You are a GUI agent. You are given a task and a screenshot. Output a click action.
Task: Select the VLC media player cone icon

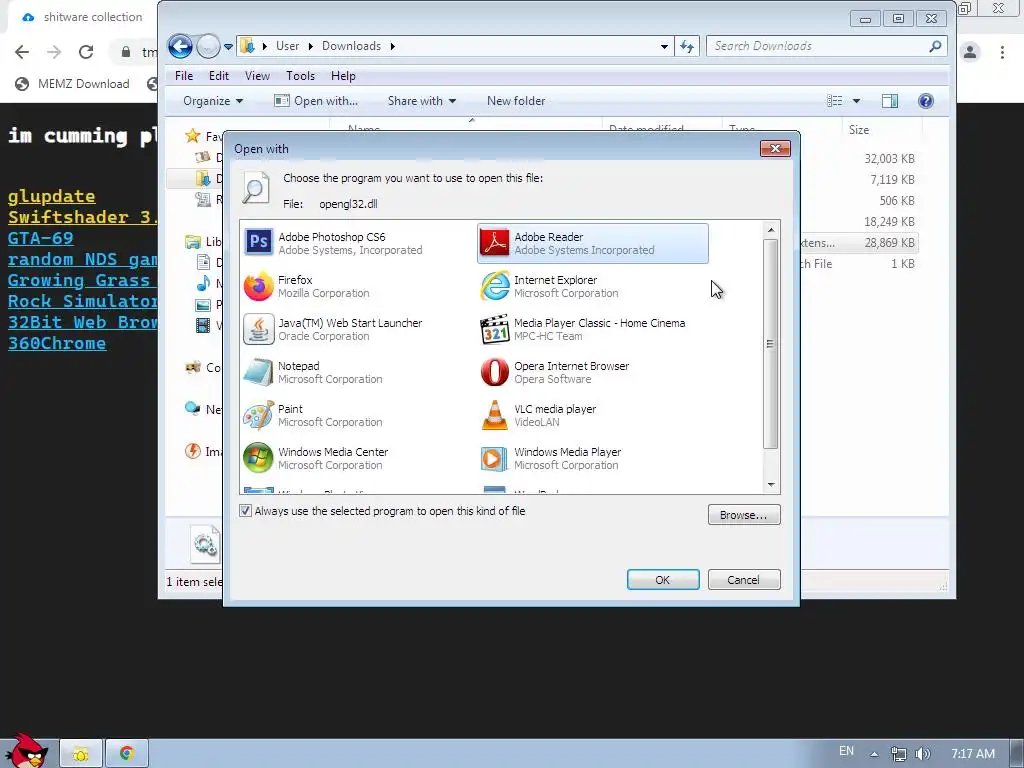point(494,415)
